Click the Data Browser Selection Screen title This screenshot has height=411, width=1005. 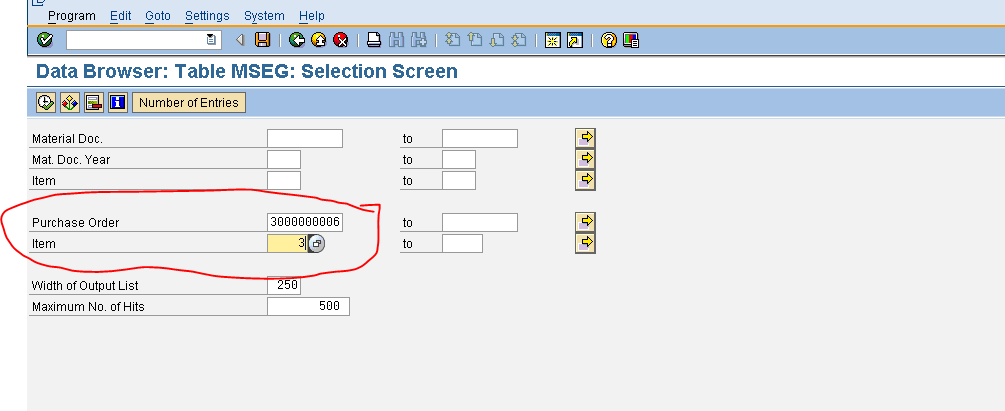point(247,71)
